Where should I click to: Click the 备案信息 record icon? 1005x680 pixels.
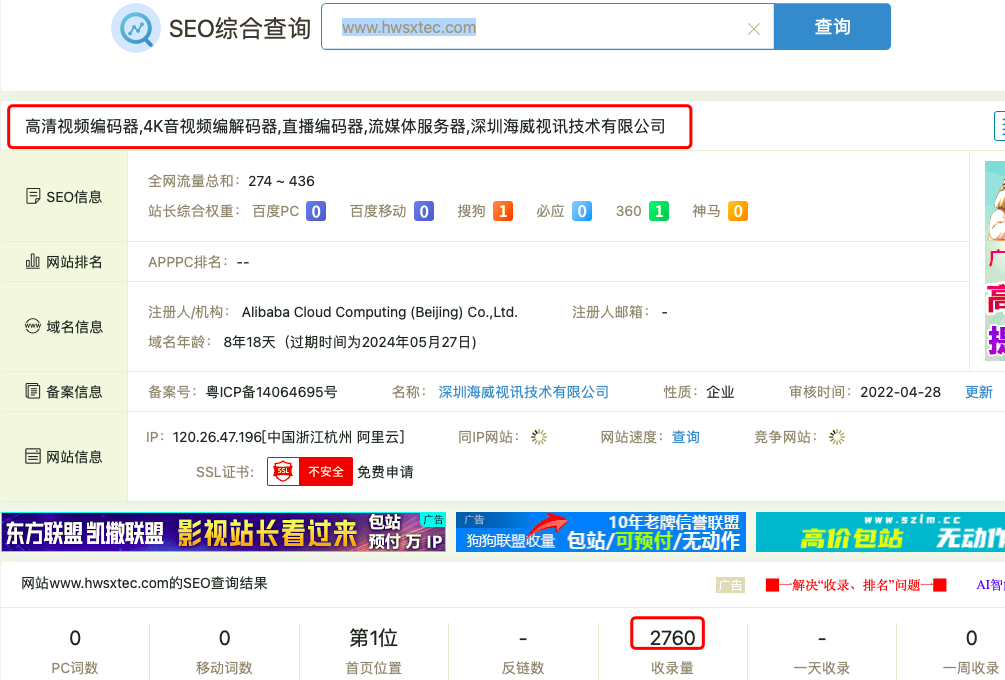pos(33,392)
